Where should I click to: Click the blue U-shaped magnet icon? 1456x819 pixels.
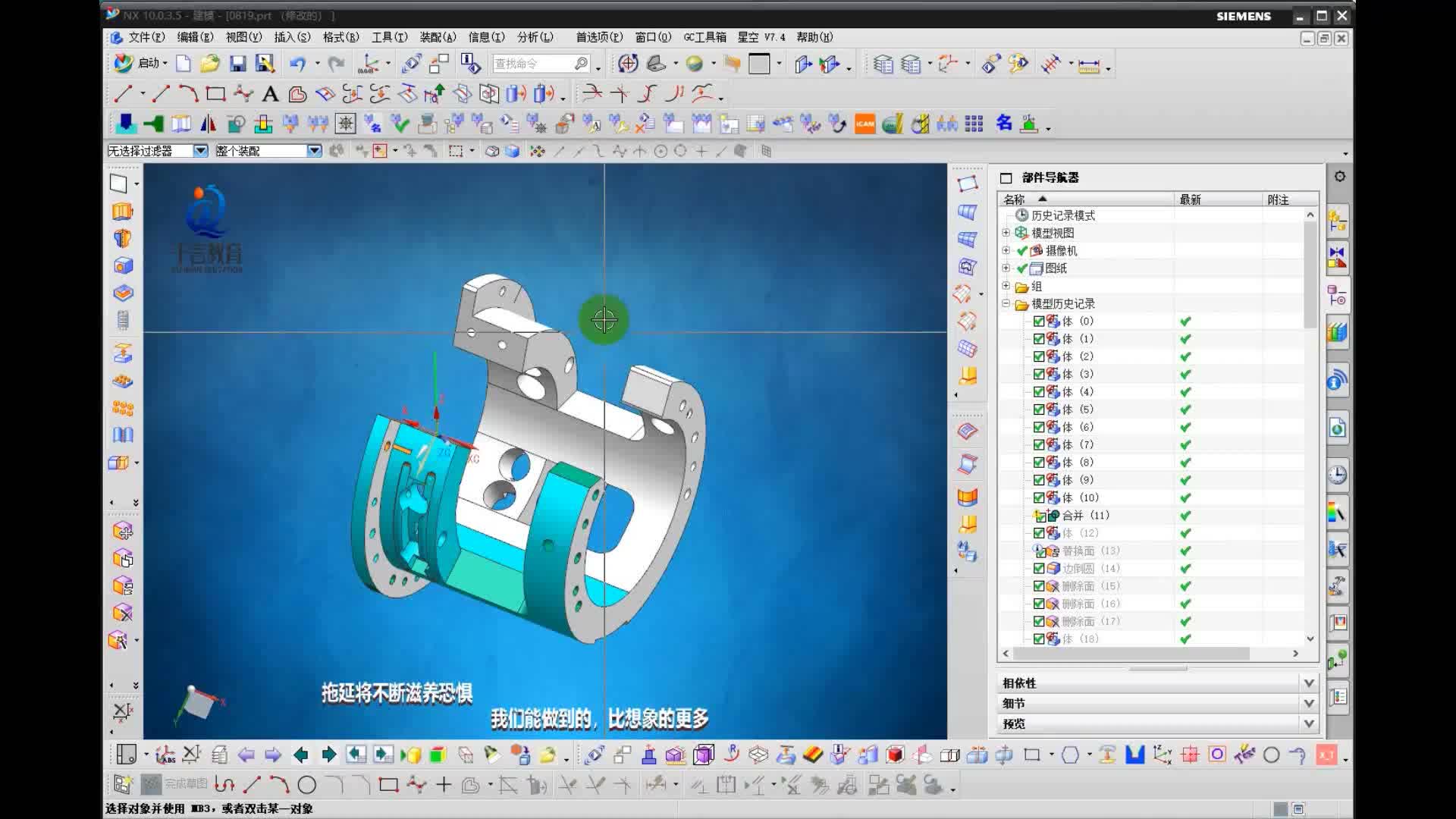point(1134,755)
